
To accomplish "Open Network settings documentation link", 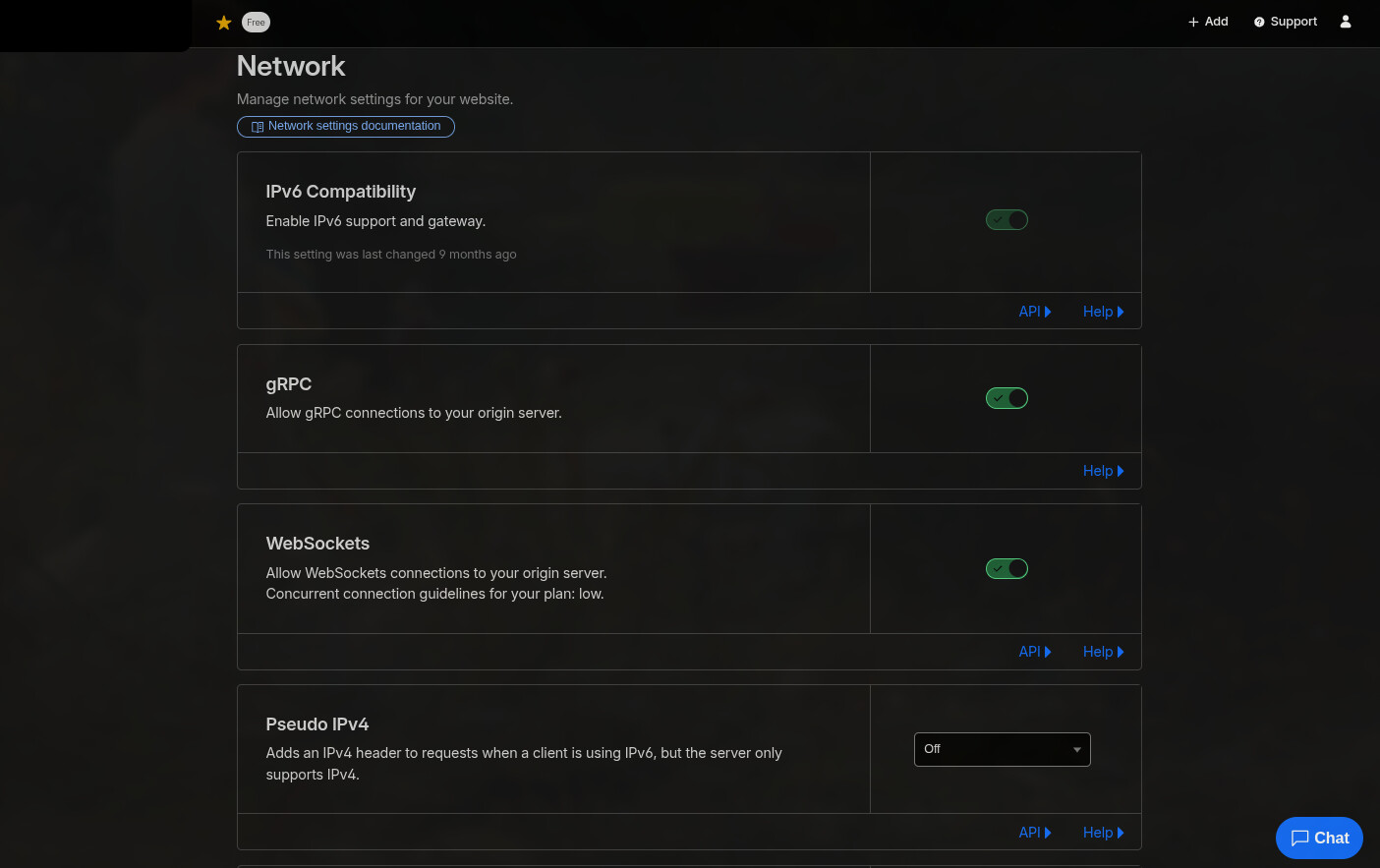I will 346,127.
